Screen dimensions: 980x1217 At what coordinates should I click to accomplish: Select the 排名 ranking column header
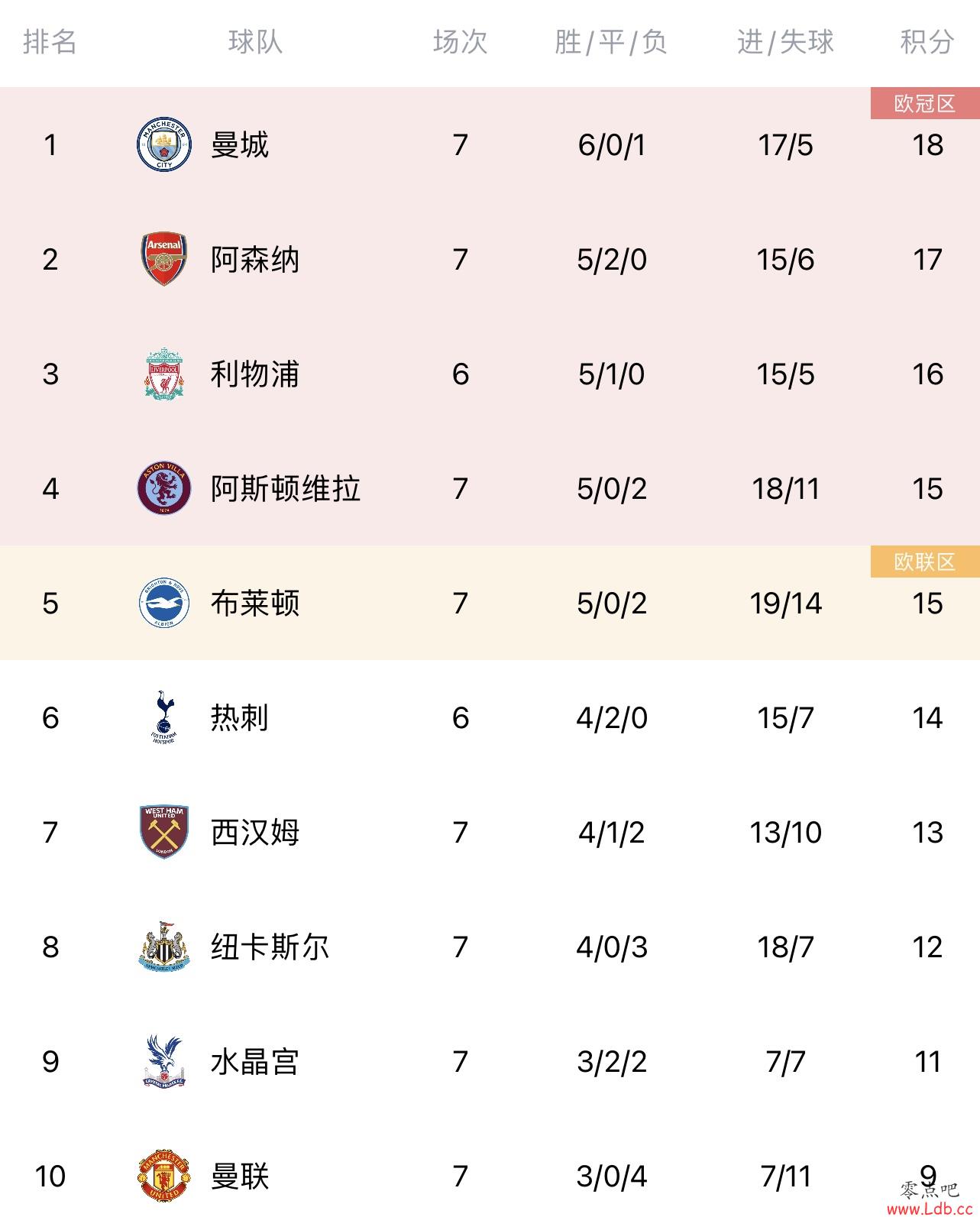click(50, 41)
